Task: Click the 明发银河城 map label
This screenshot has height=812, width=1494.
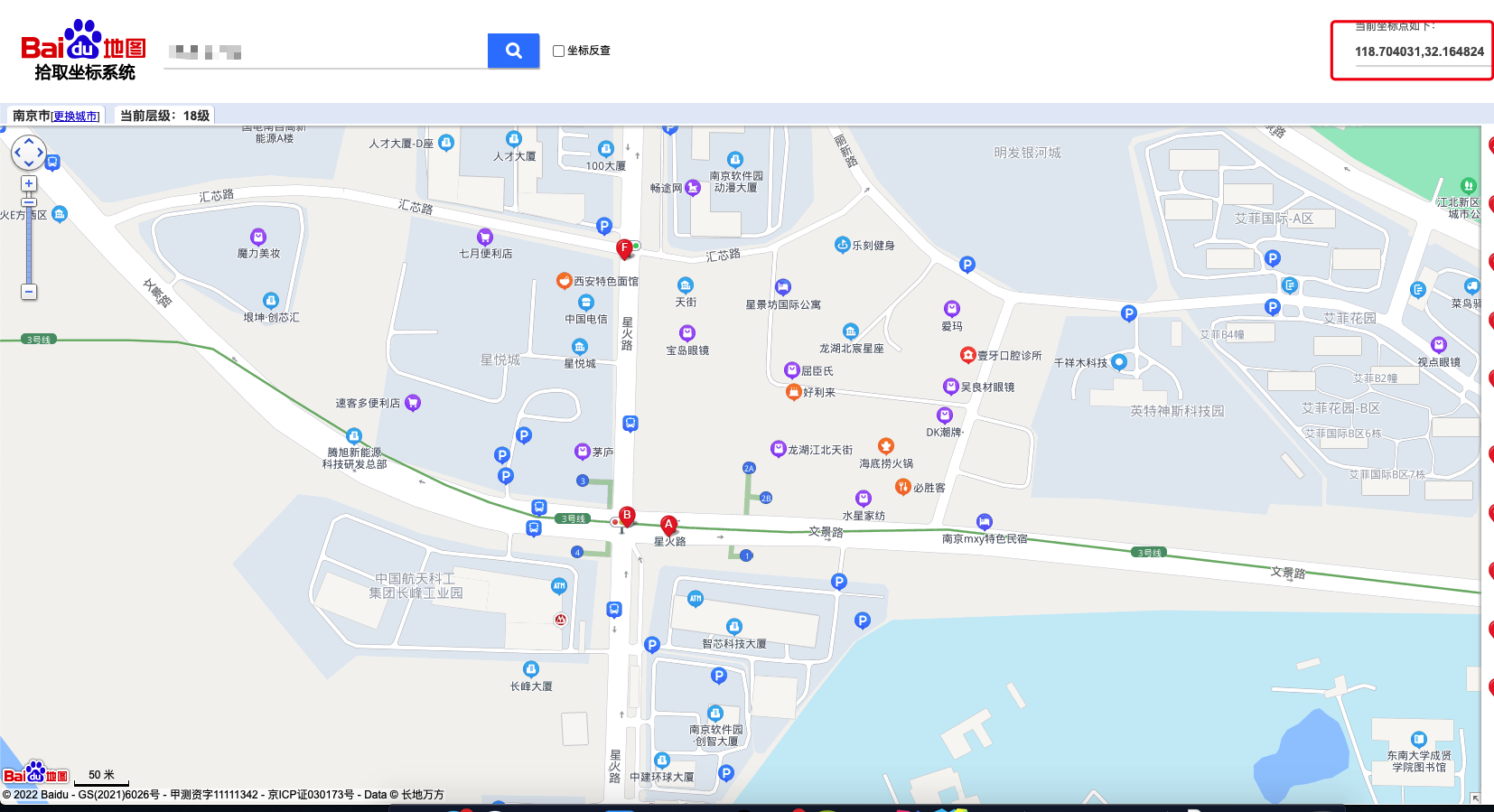Action: pos(1027,153)
